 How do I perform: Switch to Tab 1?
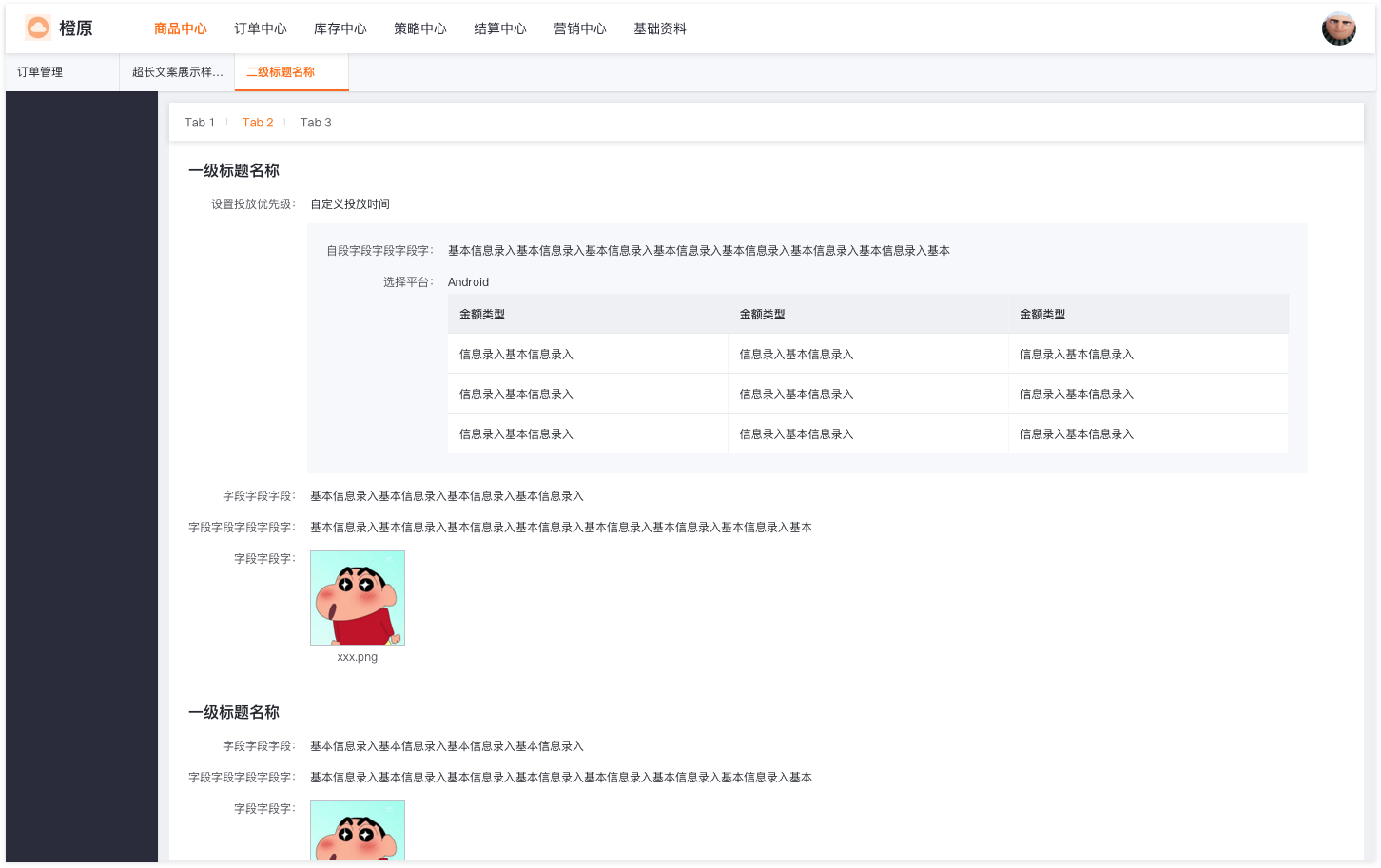[200, 123]
